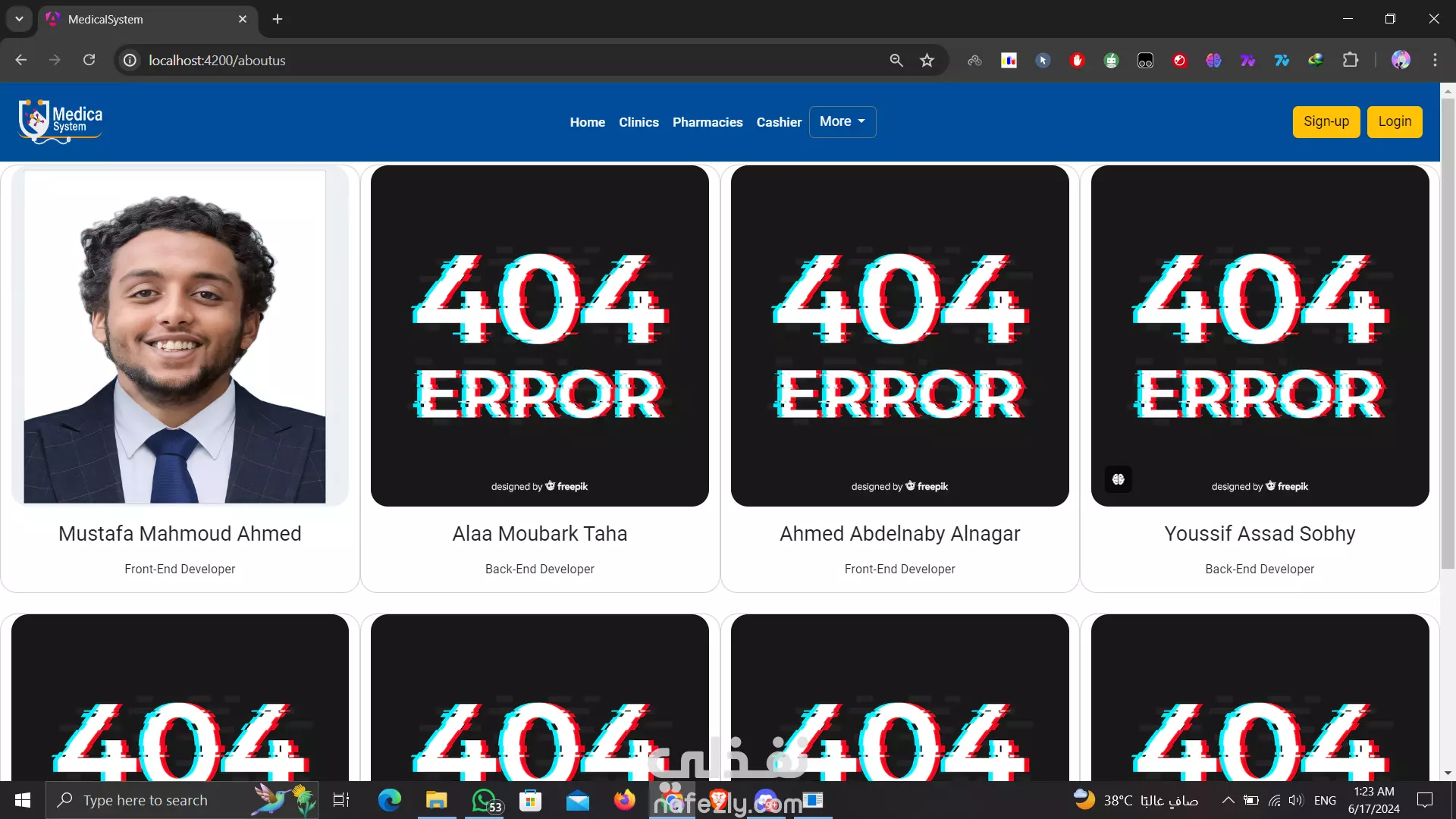Open the volume control in tray
Viewport: 1456px width, 819px height.
[1295, 800]
